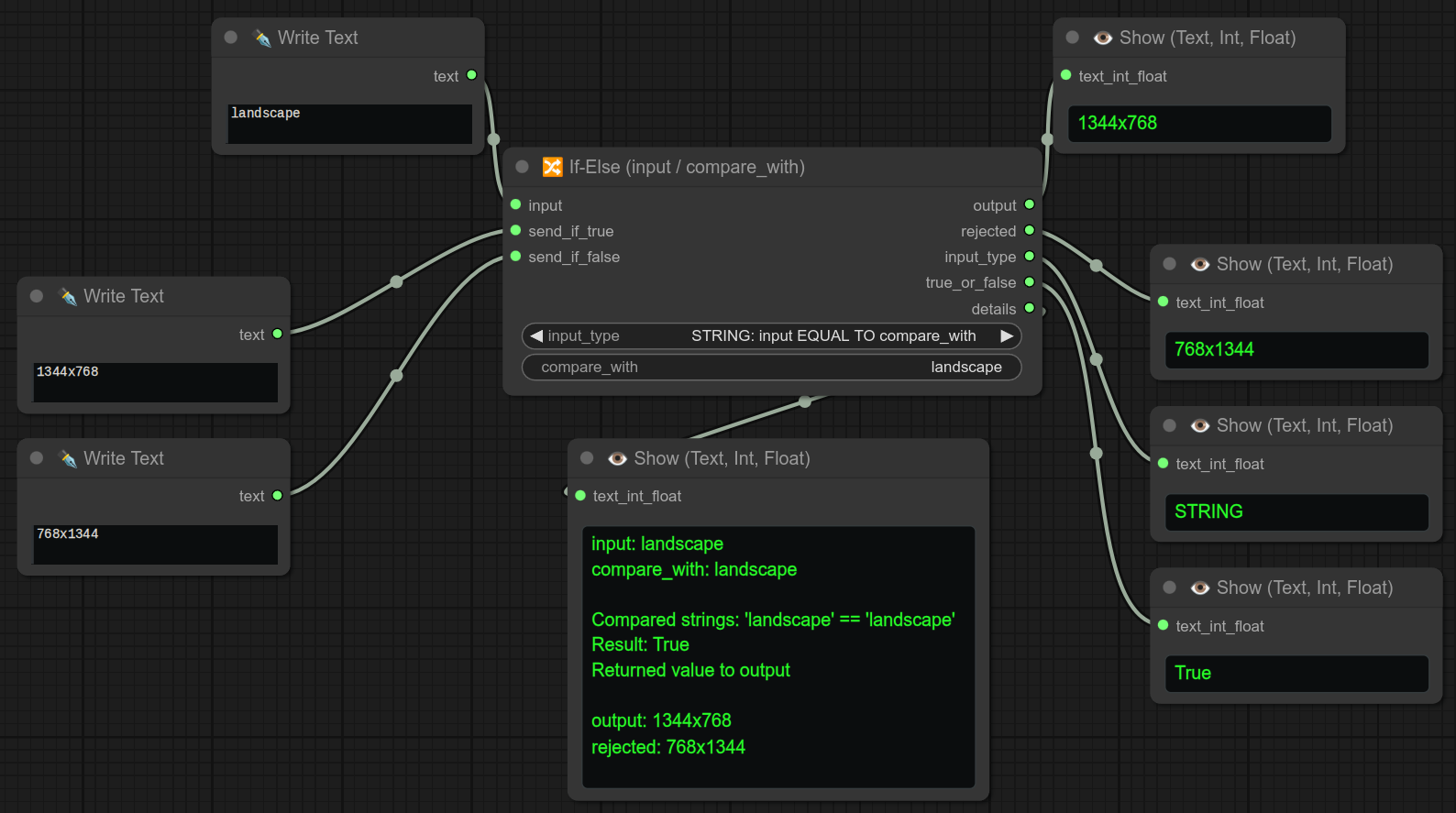
Task: Collapse the Write Text node containing landscape
Action: [231, 38]
